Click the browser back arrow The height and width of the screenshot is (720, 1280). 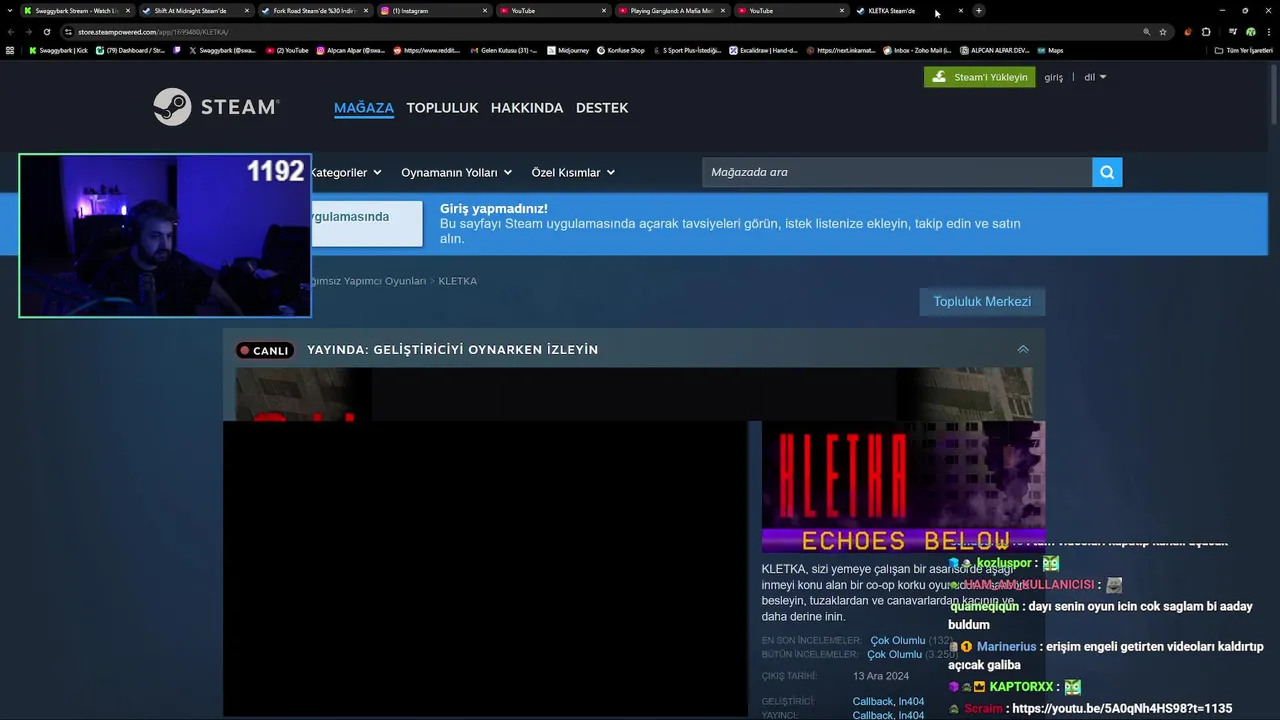tap(11, 32)
